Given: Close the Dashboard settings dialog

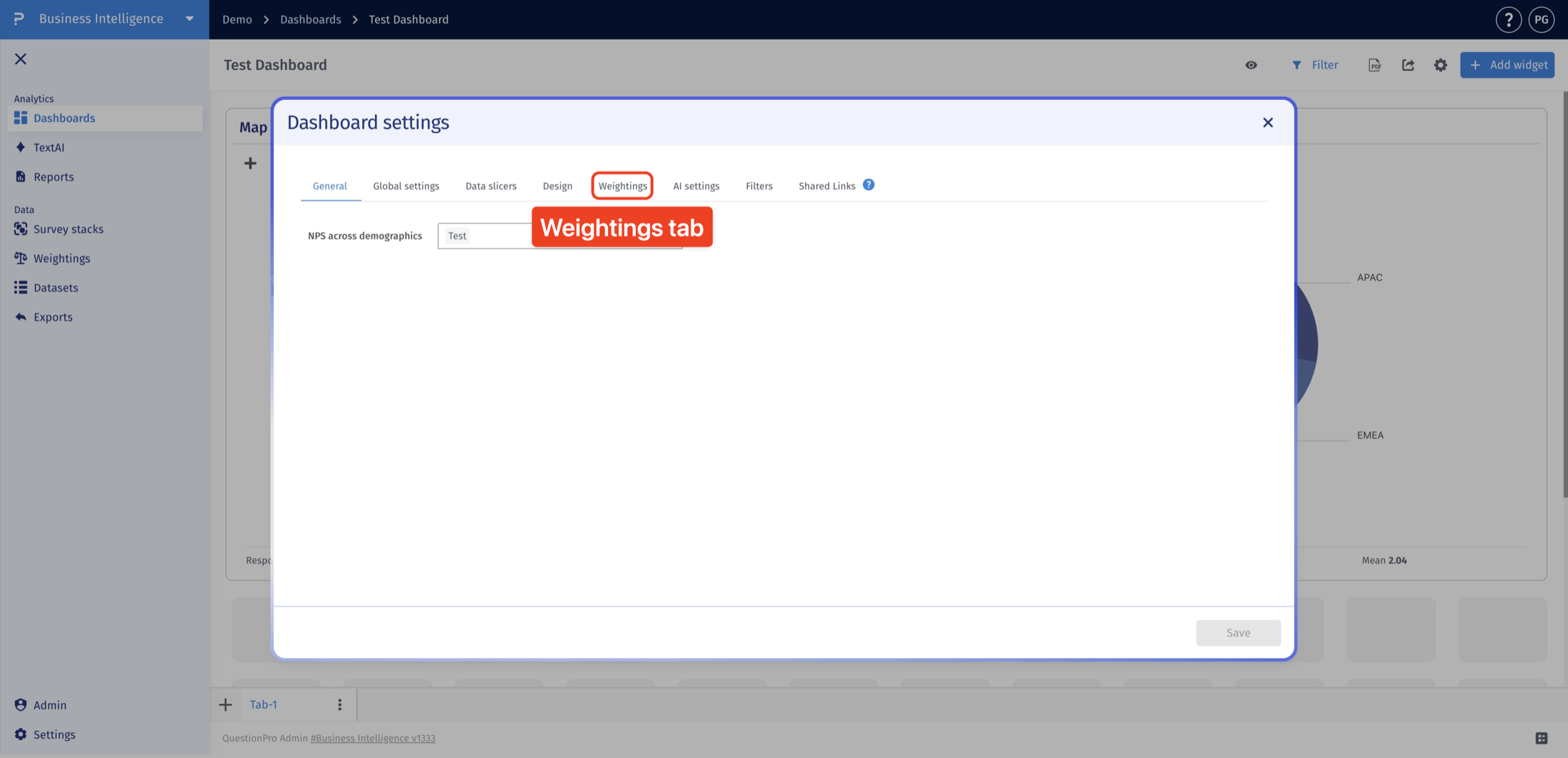Looking at the screenshot, I should pyautogui.click(x=1268, y=123).
